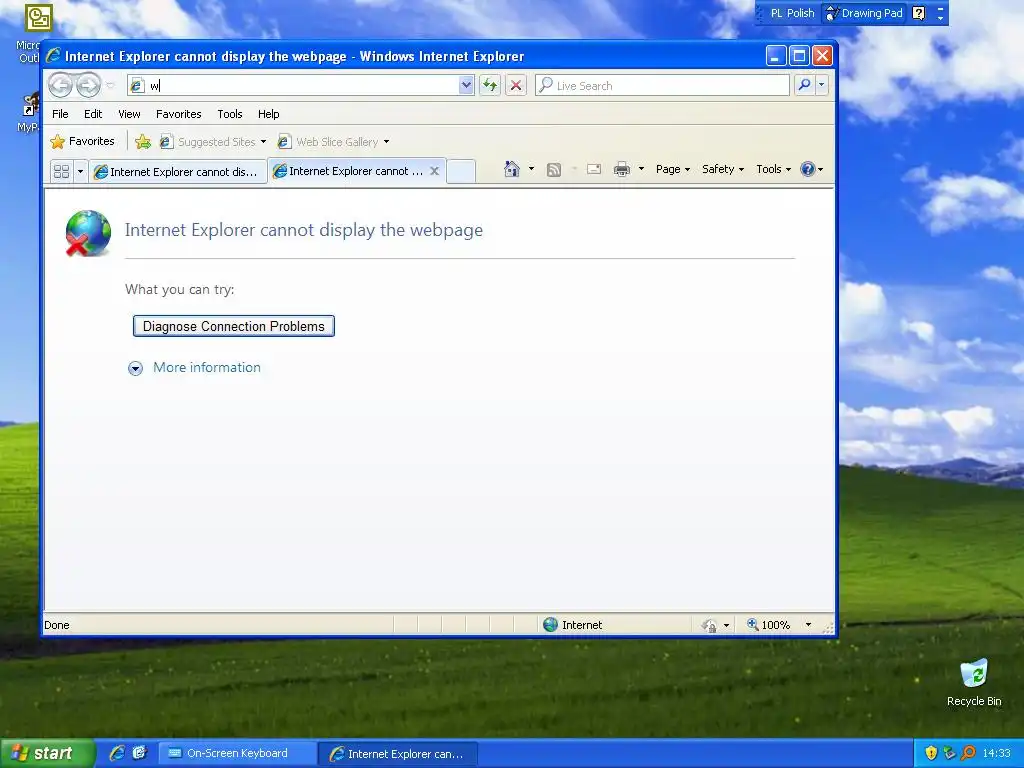This screenshot has height=768, width=1024.
Task: Switch to On-Screen Keyboard taskbar button
Action: point(237,753)
